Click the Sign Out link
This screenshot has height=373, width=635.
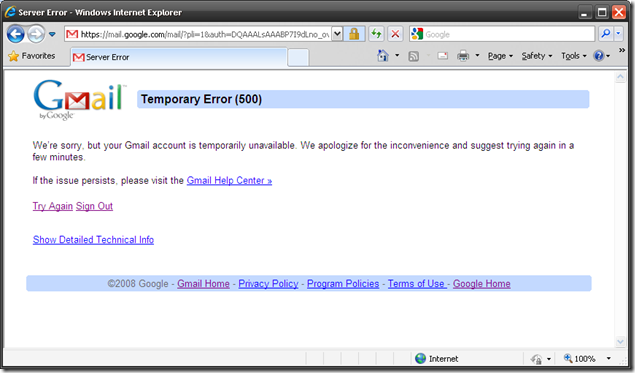pyautogui.click(x=94, y=206)
